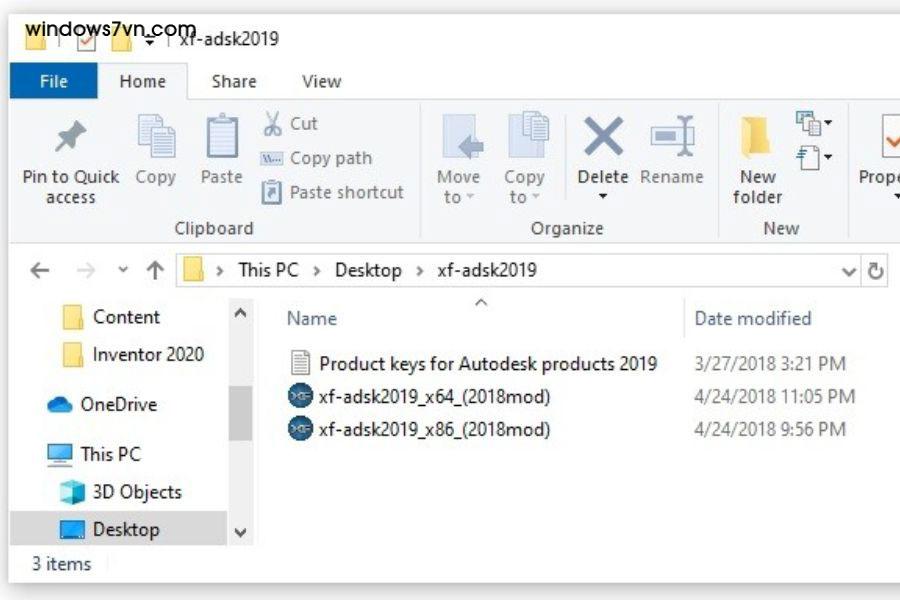Expand the Copy to dropdown
The width and height of the screenshot is (900, 600).
click(x=525, y=165)
